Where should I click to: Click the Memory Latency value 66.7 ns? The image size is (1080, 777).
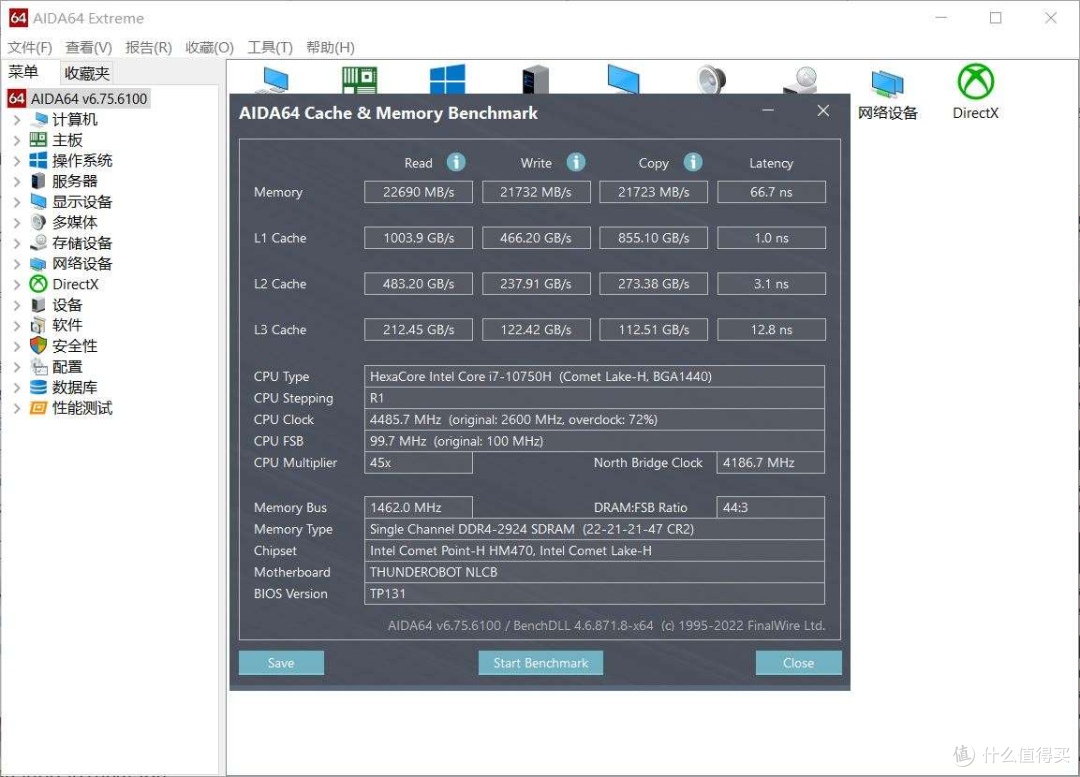(771, 192)
